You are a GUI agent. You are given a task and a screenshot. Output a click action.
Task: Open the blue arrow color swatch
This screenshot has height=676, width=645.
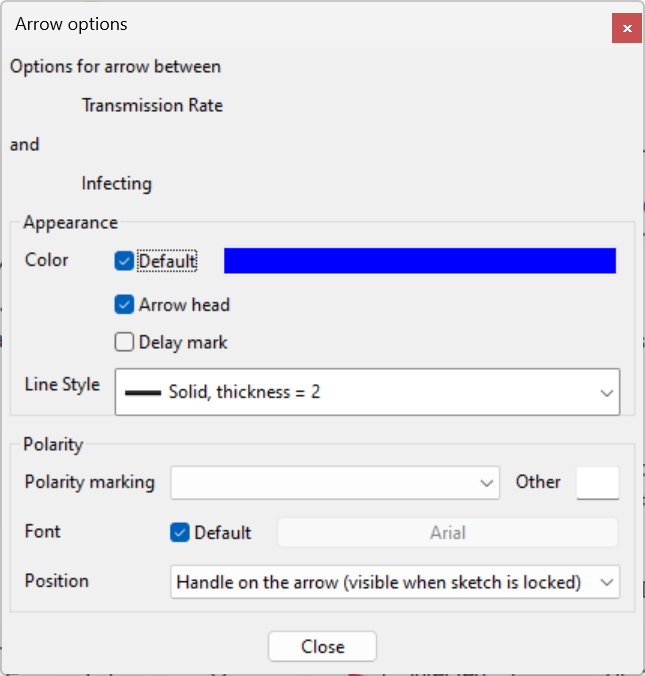419,261
